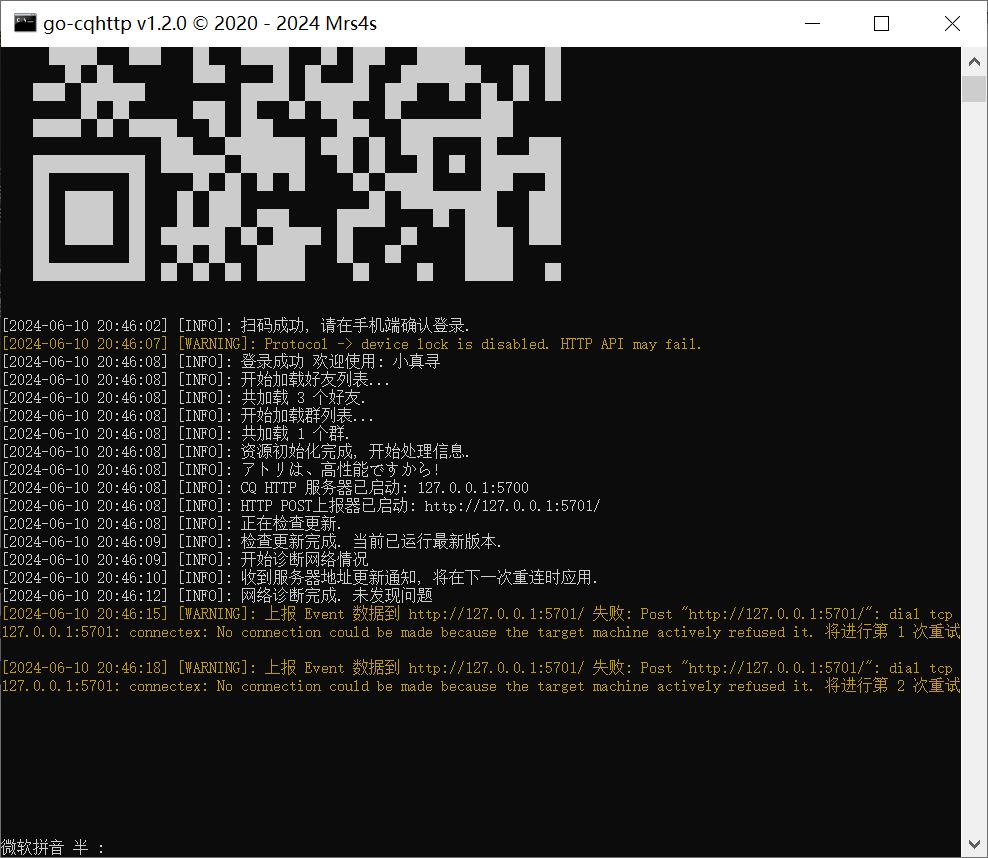The width and height of the screenshot is (988, 858).
Task: Click the log line '收到服务器地址更新通知'
Action: click(328, 578)
